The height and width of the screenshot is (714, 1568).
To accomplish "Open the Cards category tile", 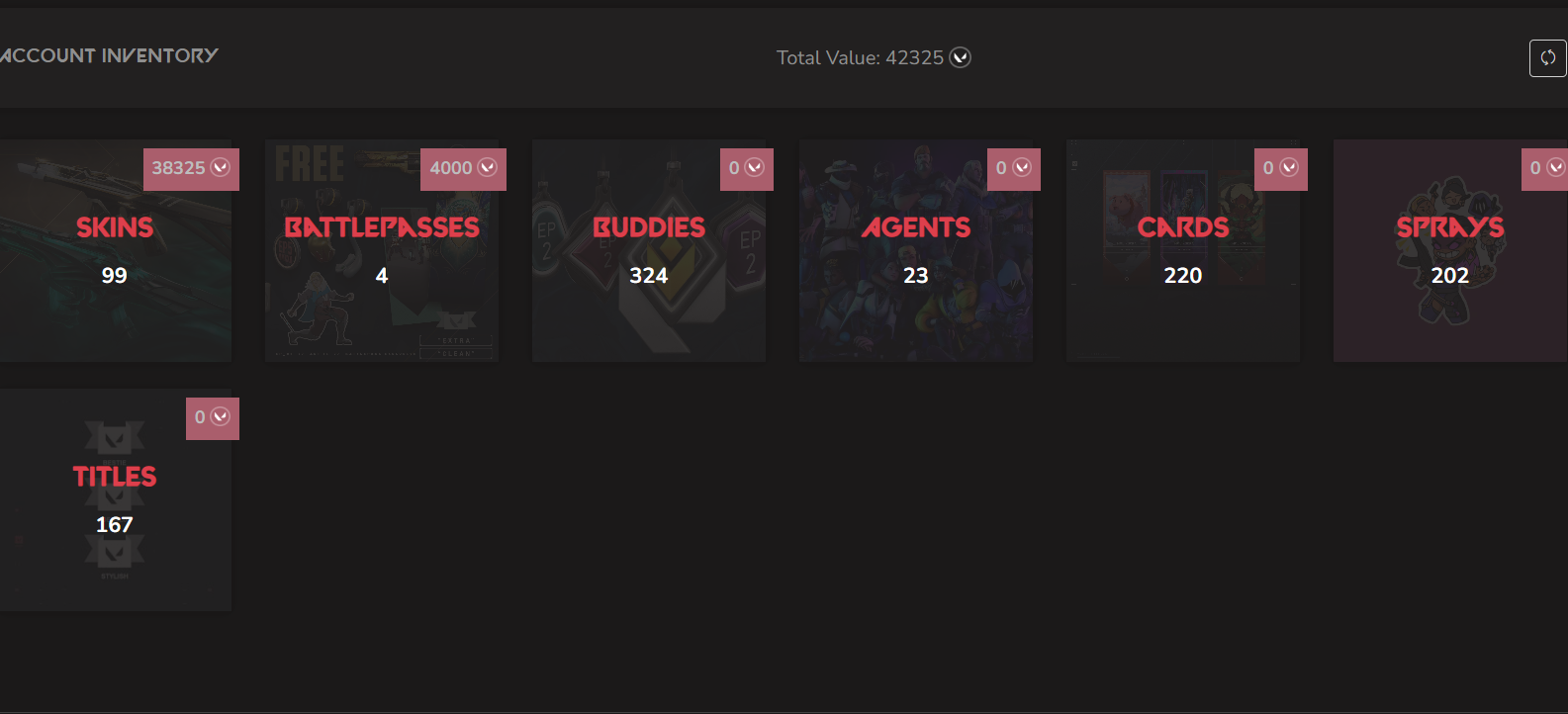I will [1183, 250].
